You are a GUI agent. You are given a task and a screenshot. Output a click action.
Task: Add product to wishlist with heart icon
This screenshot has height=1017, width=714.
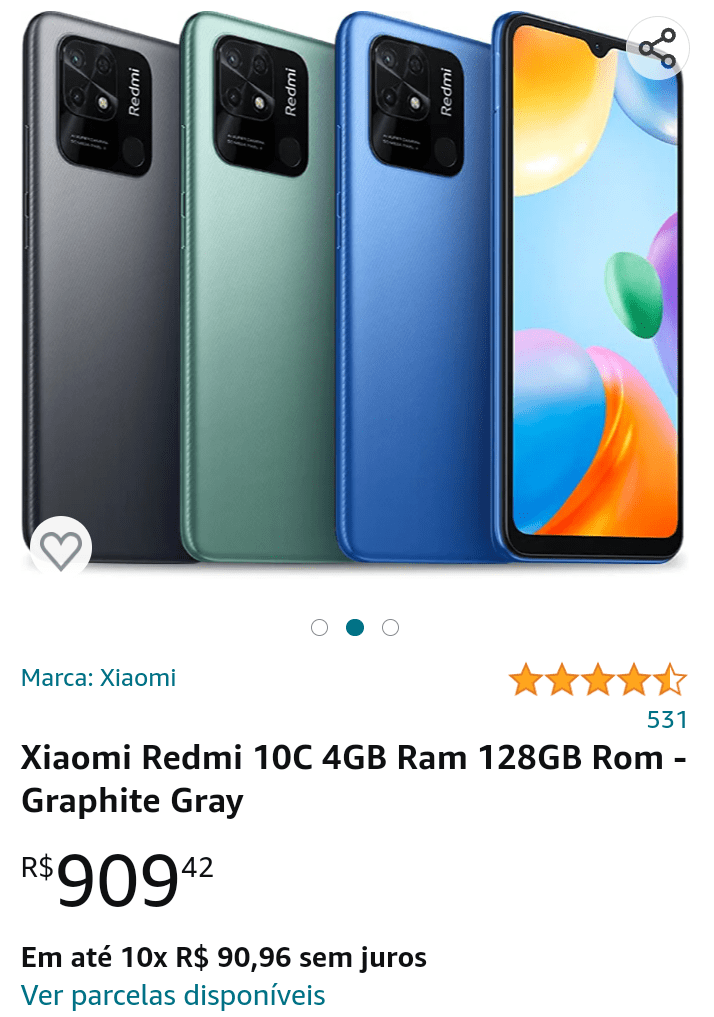[61, 548]
